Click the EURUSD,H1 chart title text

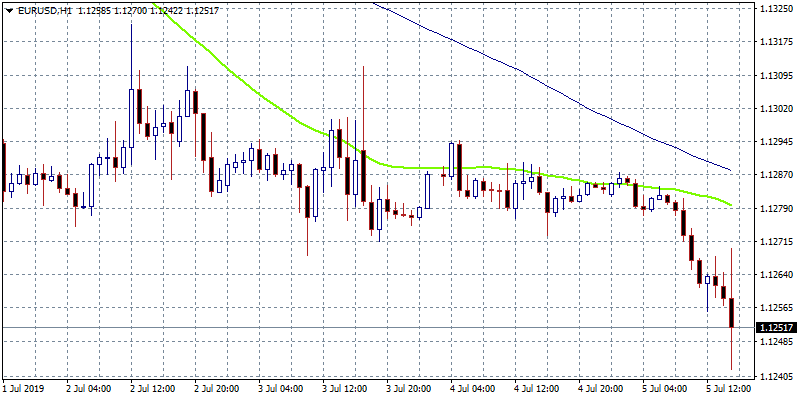tap(44, 9)
